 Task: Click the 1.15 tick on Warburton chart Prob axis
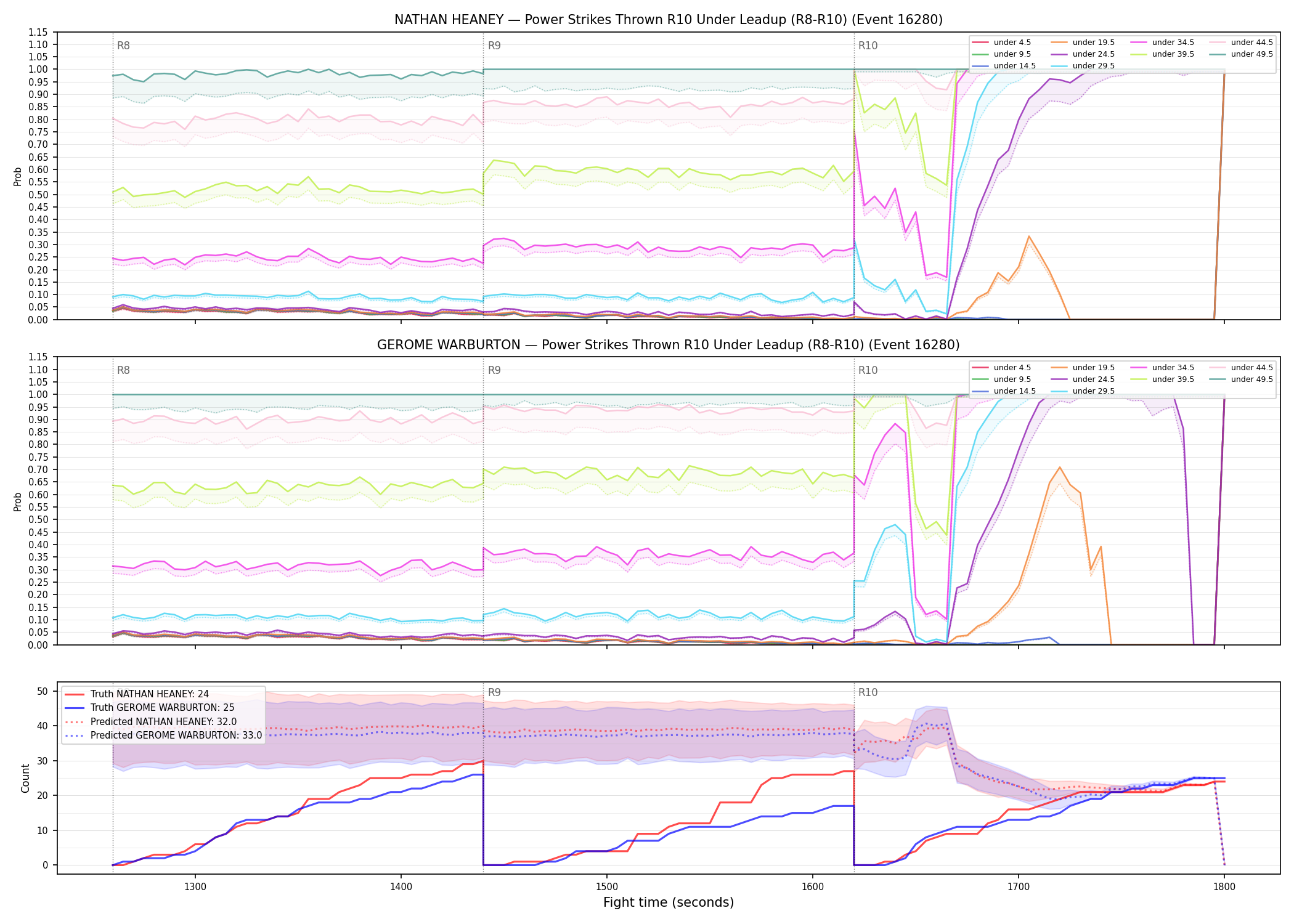pyautogui.click(x=38, y=357)
